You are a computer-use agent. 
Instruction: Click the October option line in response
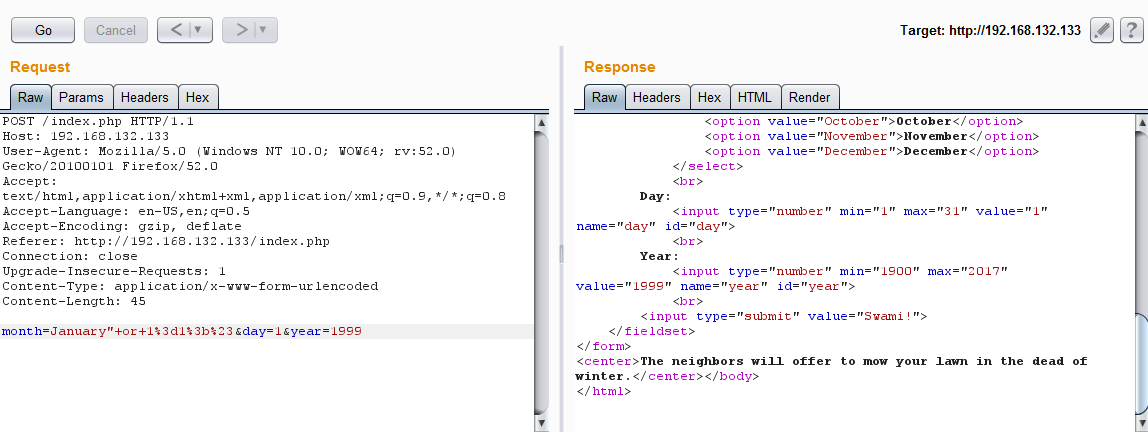[x=864, y=122]
